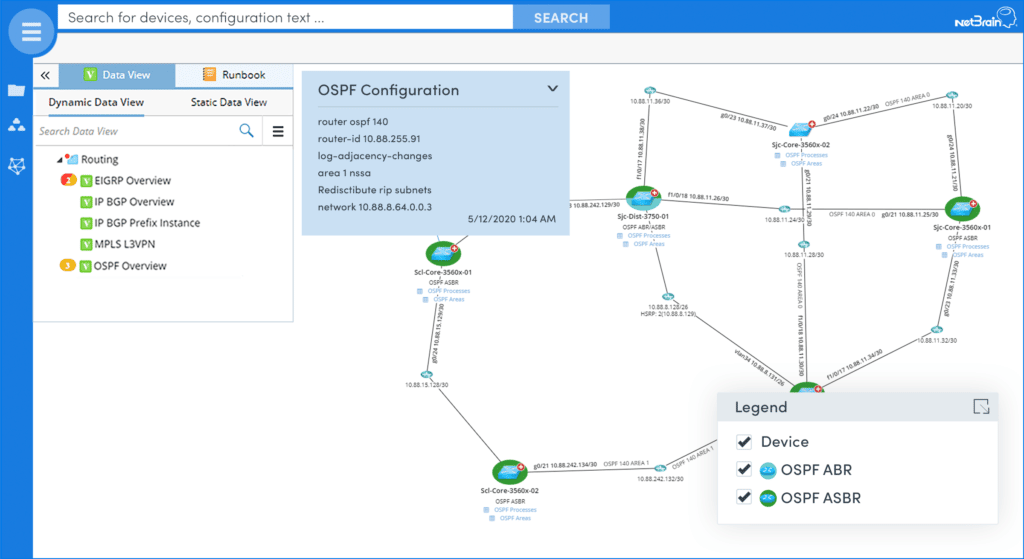Click the 'area 1 nssa' line

click(x=344, y=173)
